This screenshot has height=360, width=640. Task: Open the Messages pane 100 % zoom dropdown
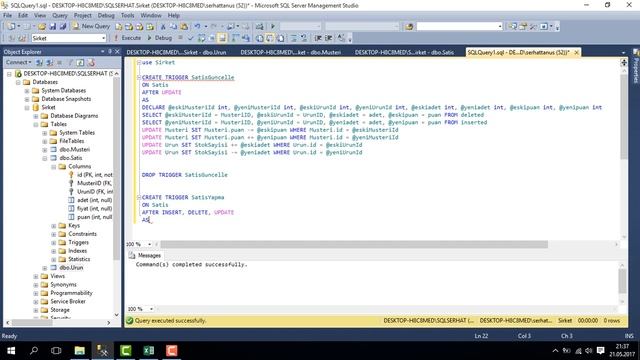click(151, 309)
